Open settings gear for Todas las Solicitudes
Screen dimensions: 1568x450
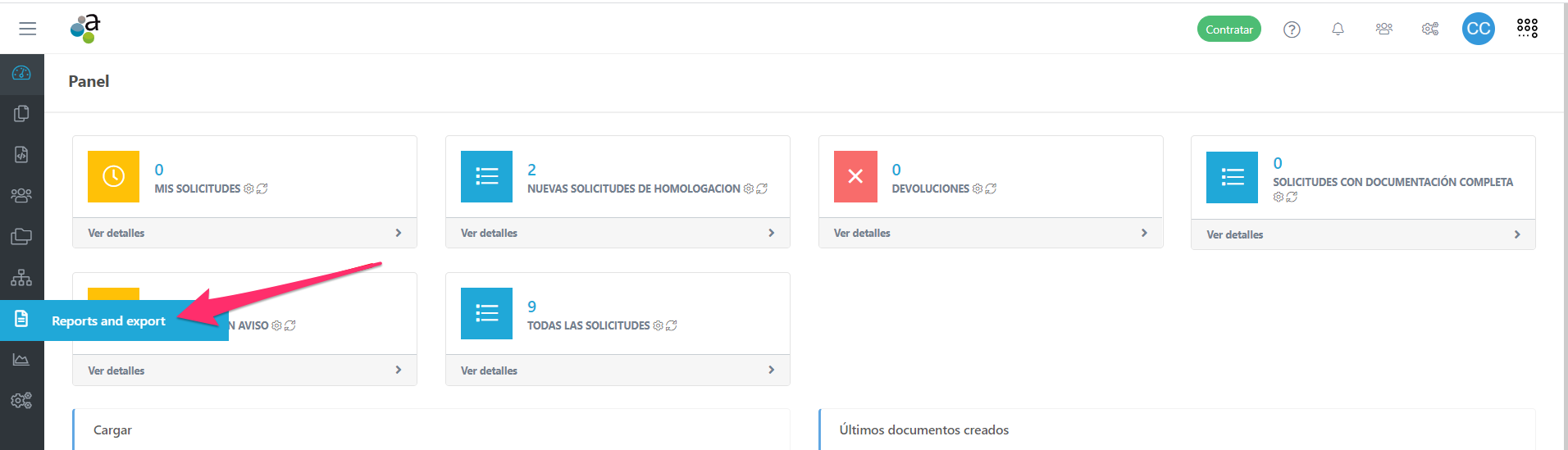pyautogui.click(x=658, y=325)
